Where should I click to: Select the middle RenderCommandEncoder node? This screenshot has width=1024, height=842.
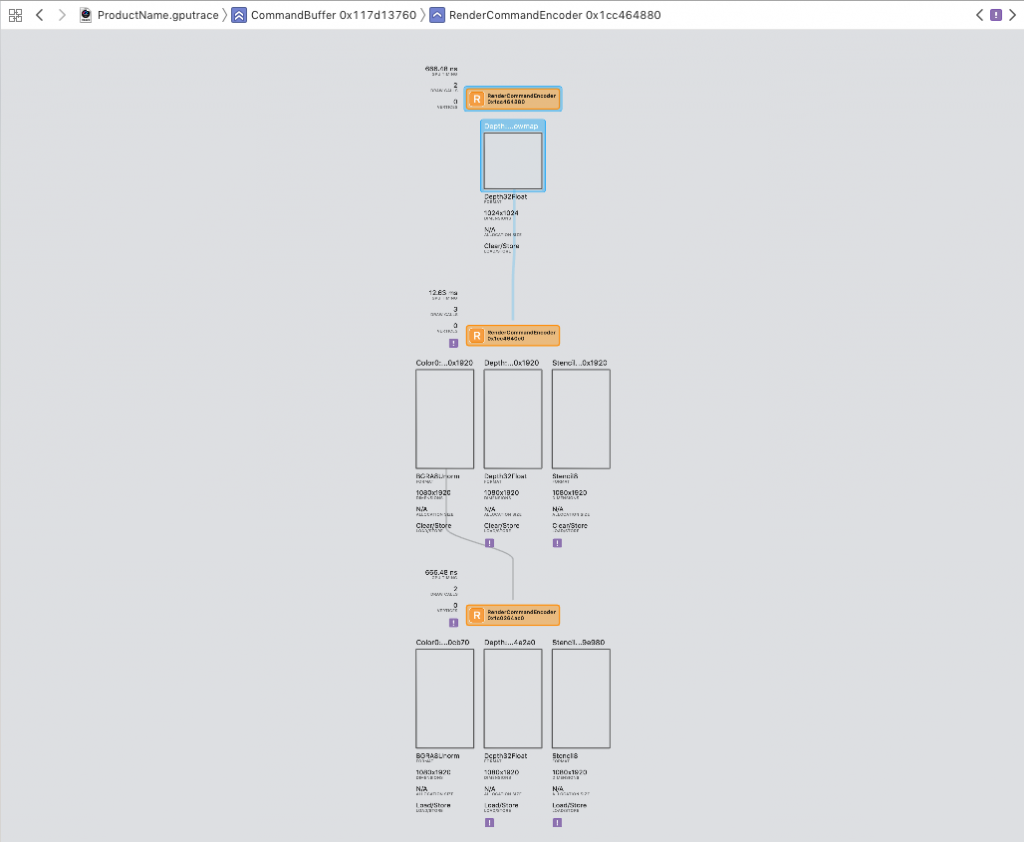[513, 336]
